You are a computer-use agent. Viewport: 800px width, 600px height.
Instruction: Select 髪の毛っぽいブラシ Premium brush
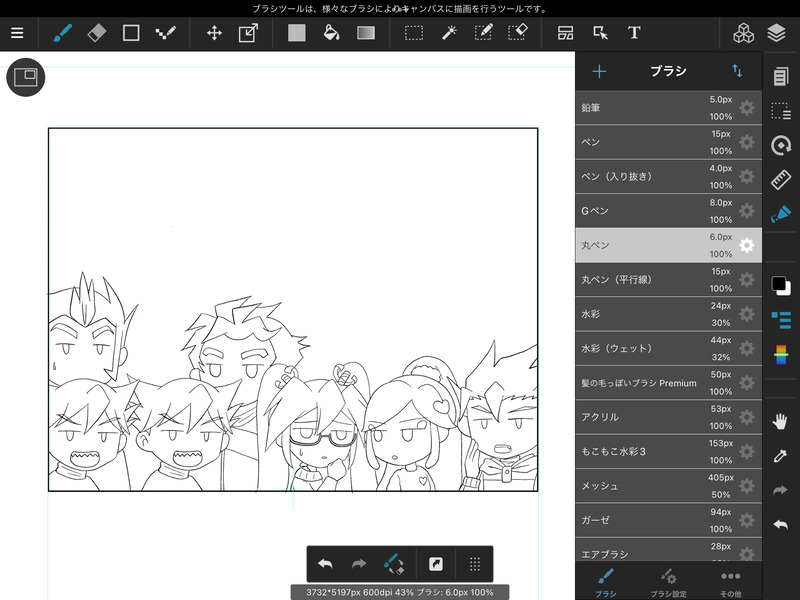(668, 383)
